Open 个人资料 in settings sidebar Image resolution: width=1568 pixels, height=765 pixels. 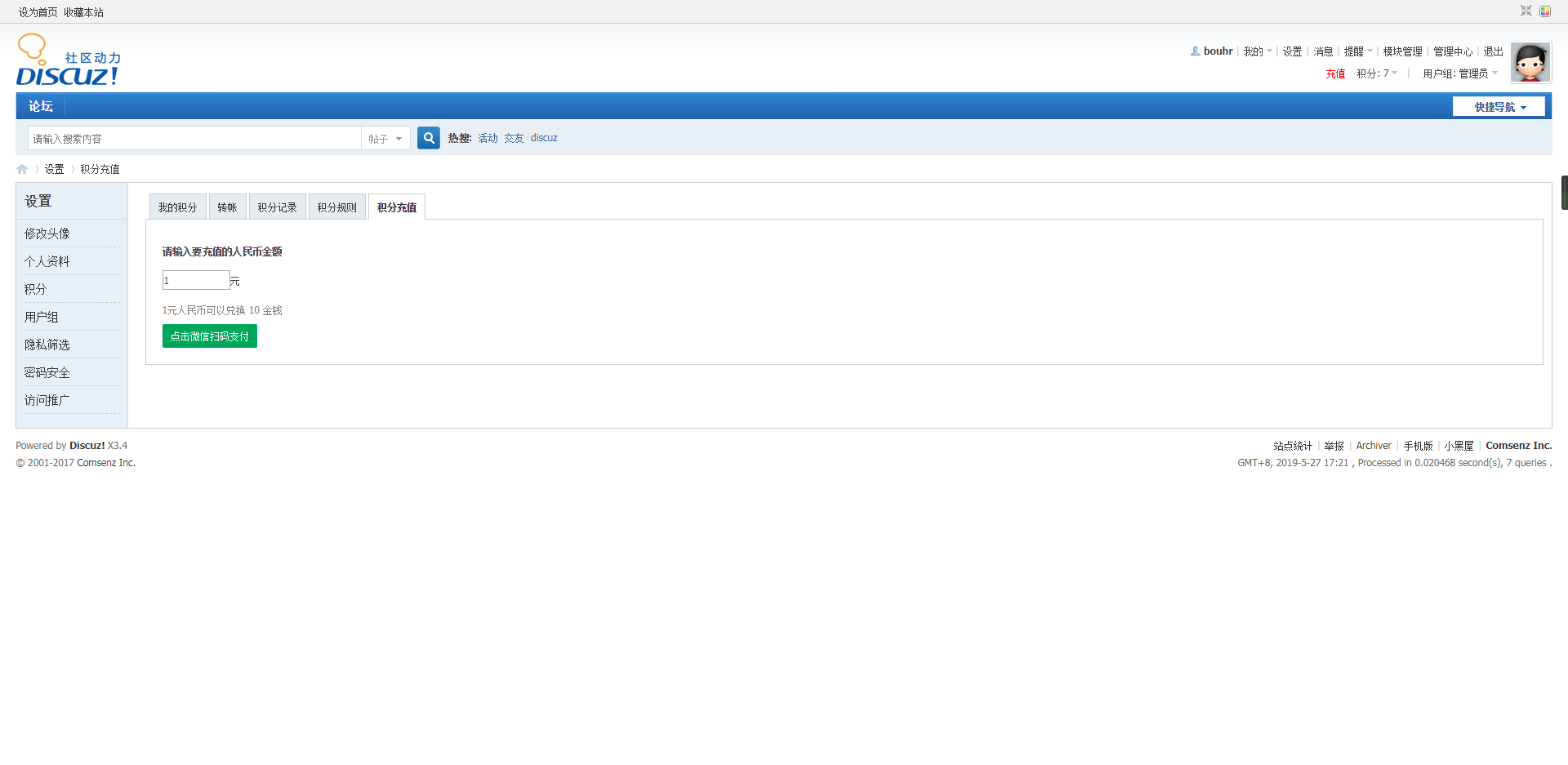[47, 261]
